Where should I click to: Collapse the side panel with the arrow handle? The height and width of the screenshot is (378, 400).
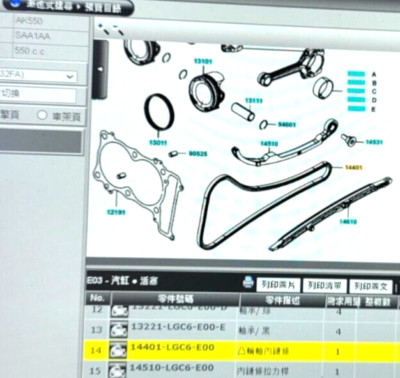[x=100, y=69]
